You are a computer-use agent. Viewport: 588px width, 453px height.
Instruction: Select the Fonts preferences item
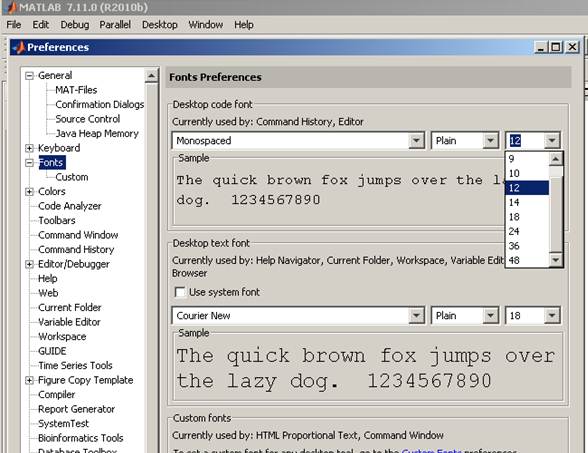click(51, 163)
